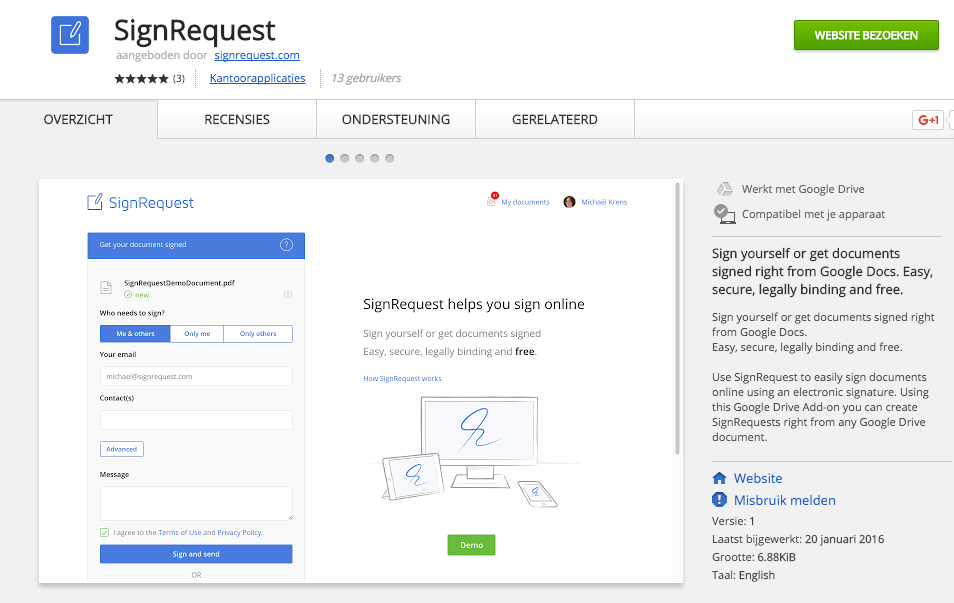Expand the Advanced options button
Viewport: 954px width, 603px height.
(122, 449)
